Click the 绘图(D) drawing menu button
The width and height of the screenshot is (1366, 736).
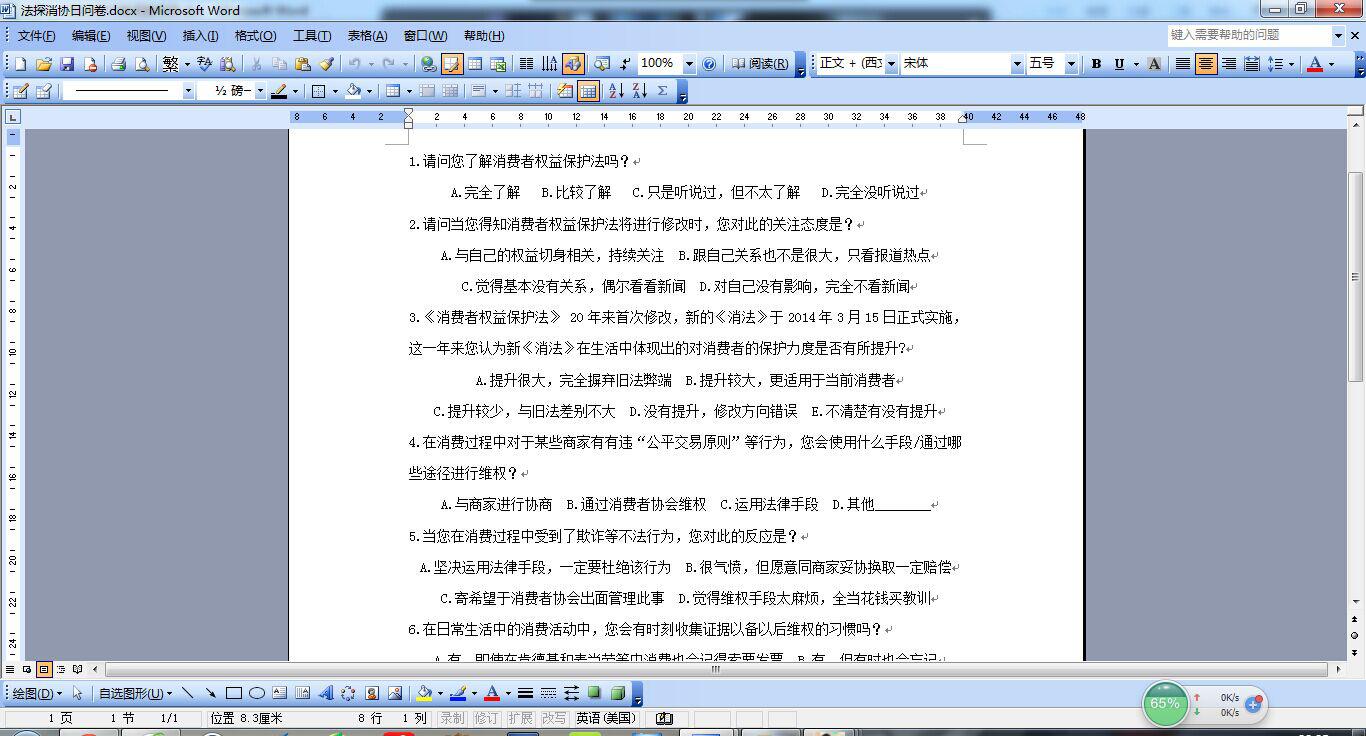[x=37, y=693]
